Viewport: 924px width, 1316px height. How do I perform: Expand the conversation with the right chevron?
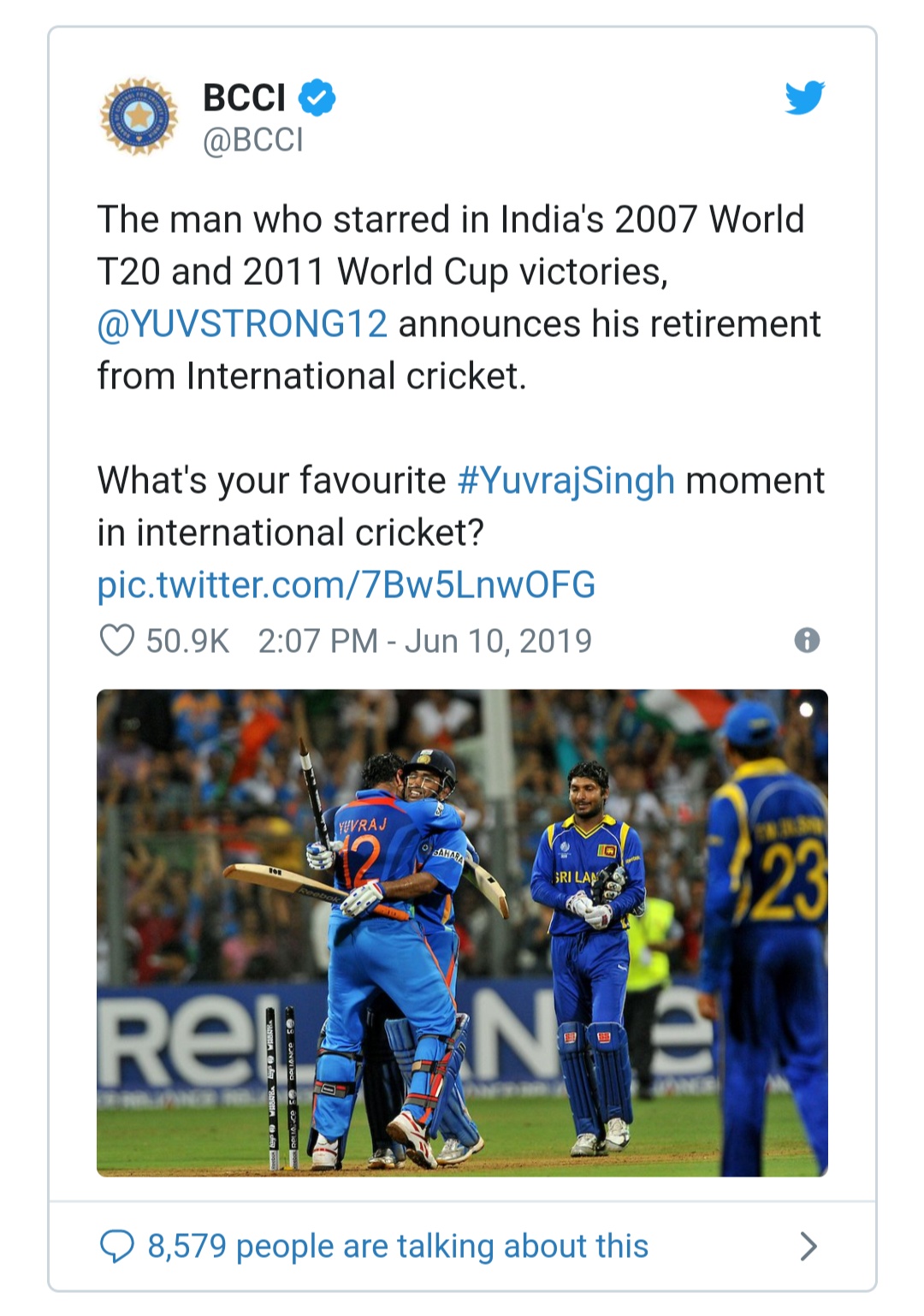click(808, 1247)
